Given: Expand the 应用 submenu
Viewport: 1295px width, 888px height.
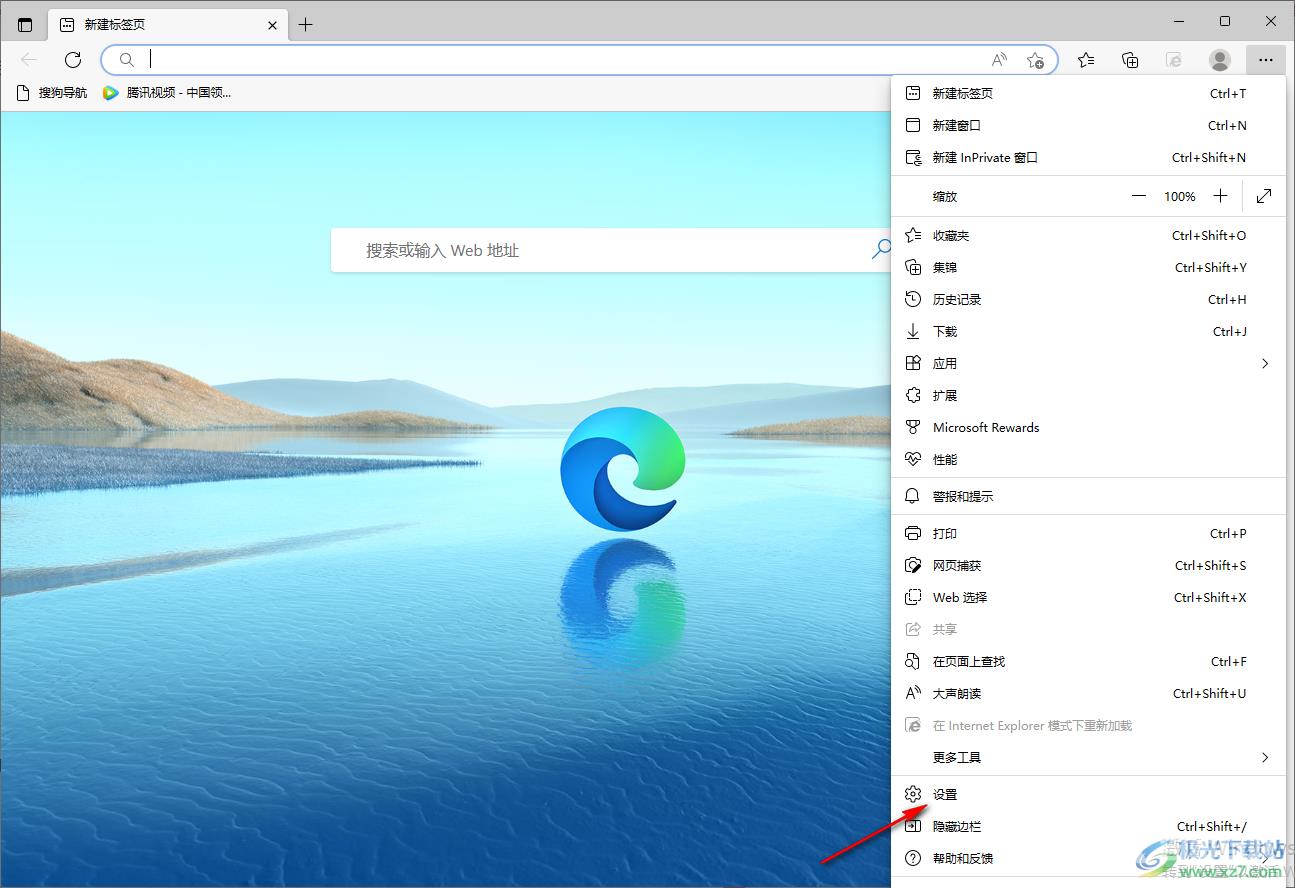Looking at the screenshot, I should (x=1088, y=363).
